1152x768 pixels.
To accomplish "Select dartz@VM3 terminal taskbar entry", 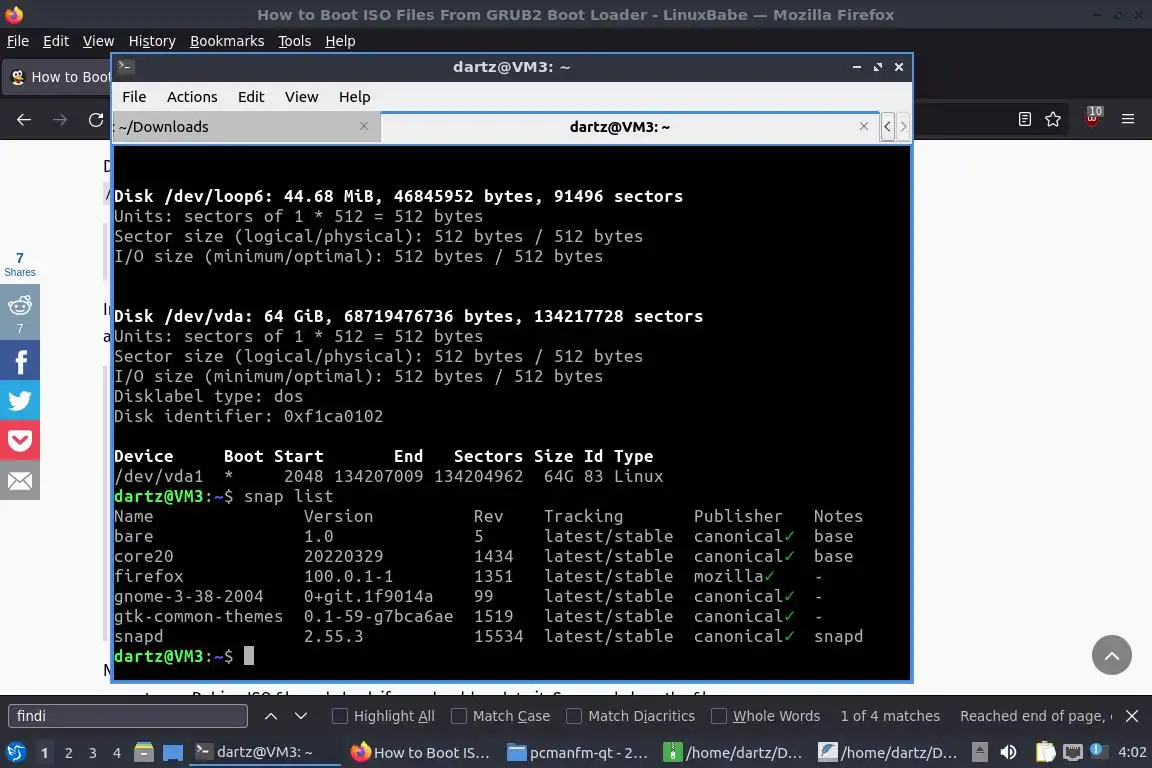I will click(x=264, y=752).
